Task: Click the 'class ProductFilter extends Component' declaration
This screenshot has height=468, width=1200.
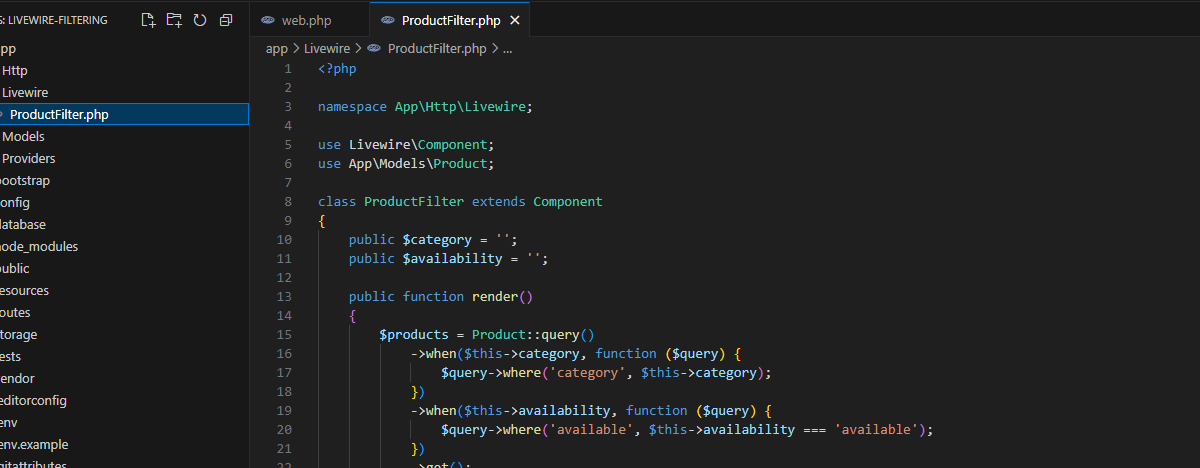Action: point(460,201)
